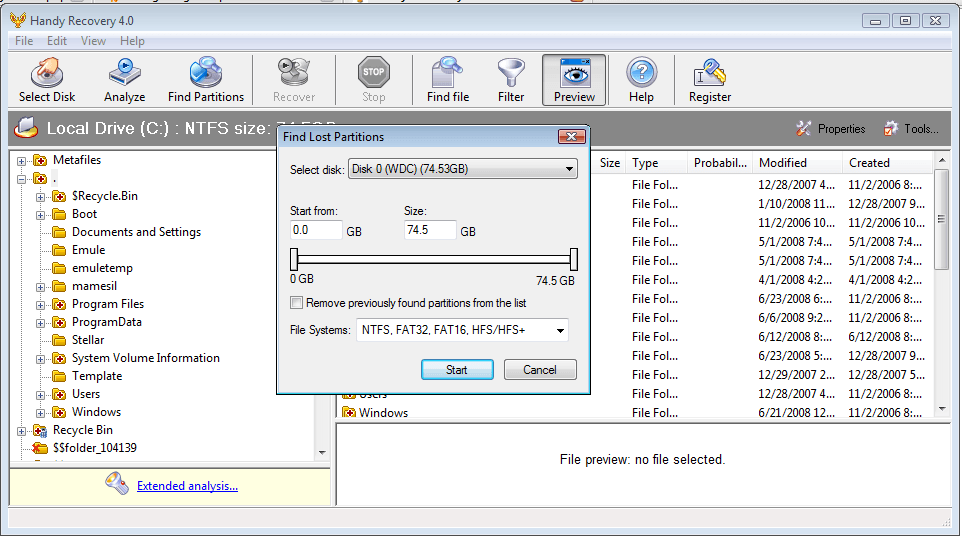Image resolution: width=962 pixels, height=536 pixels.
Task: Sort by the Size column header
Action: [x=609, y=163]
